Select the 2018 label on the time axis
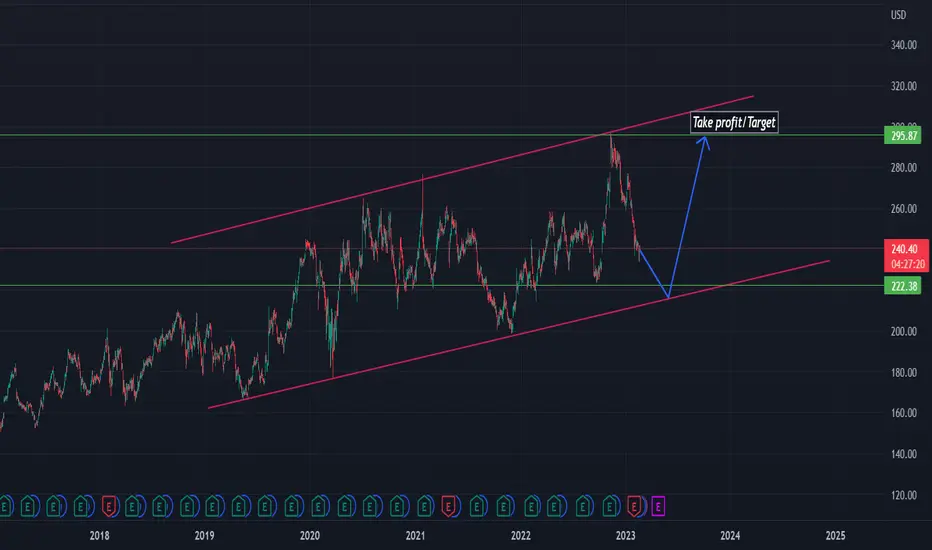 (99, 535)
